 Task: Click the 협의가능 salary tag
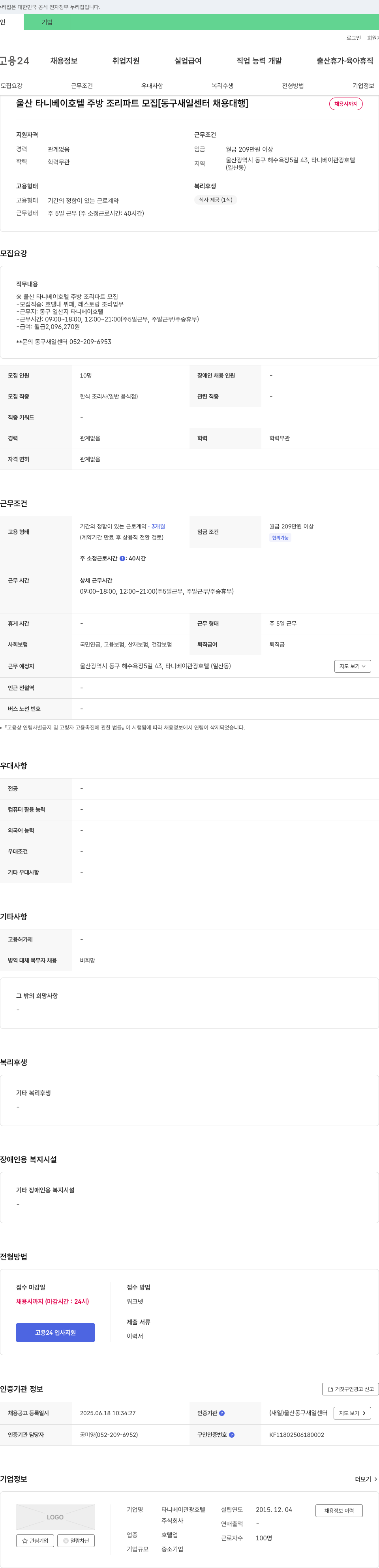click(x=280, y=538)
